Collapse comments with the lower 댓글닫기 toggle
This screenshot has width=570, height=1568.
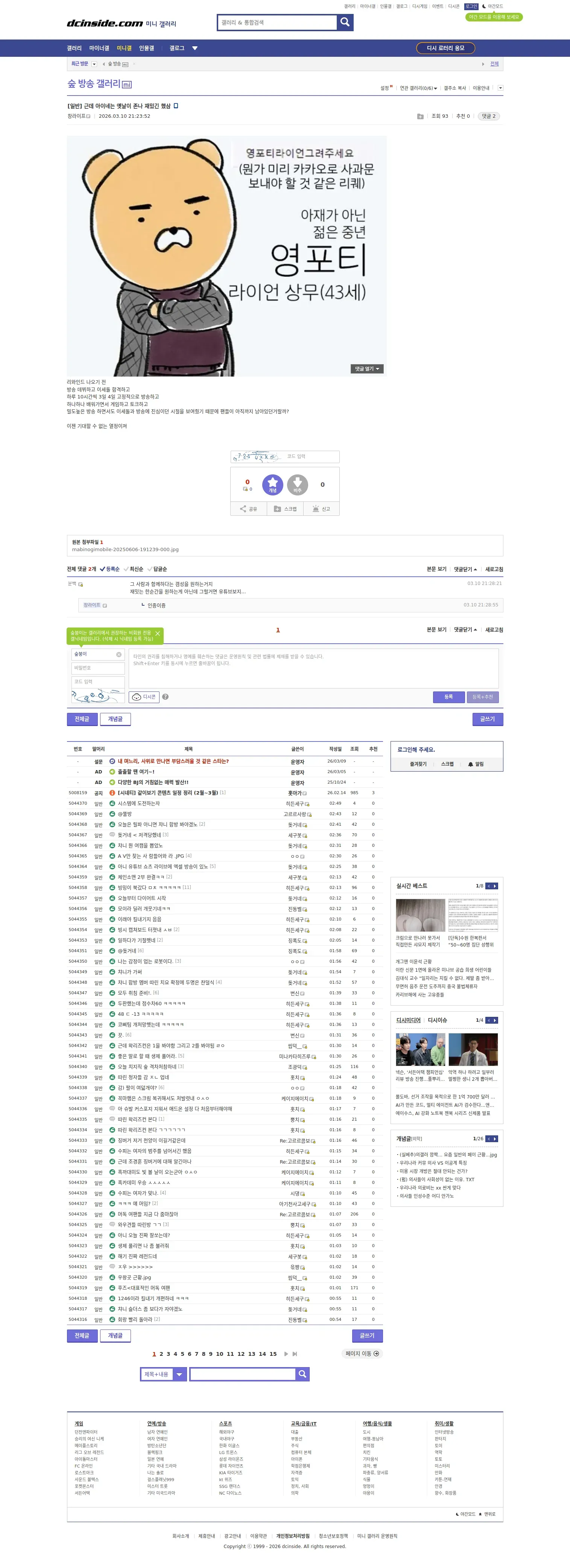[465, 629]
